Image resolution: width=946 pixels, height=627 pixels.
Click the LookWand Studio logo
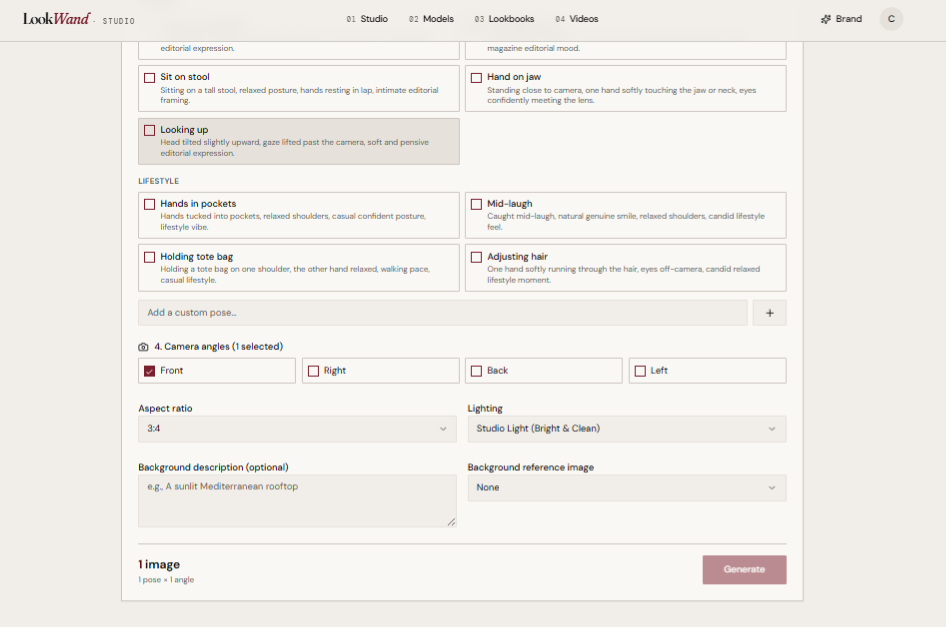tap(78, 19)
